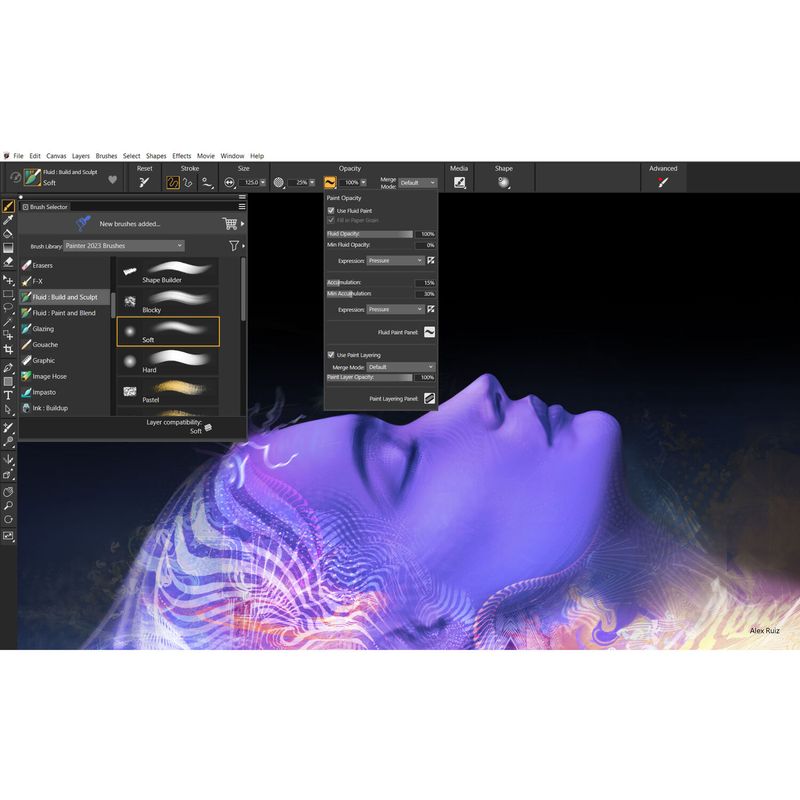Select the Rotate Page tool

coord(8,519)
